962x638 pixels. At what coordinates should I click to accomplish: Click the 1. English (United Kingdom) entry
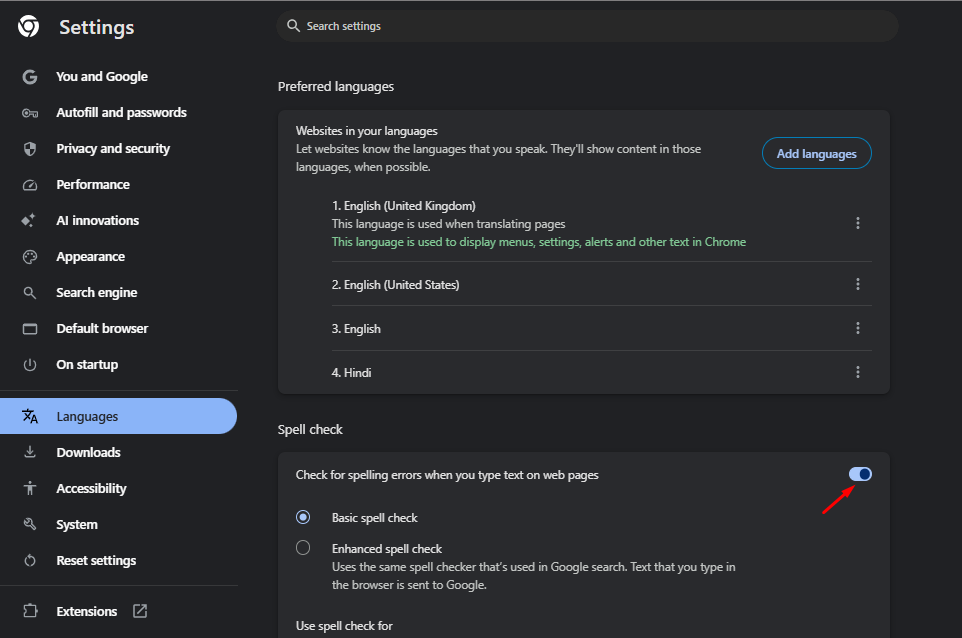(x=404, y=206)
